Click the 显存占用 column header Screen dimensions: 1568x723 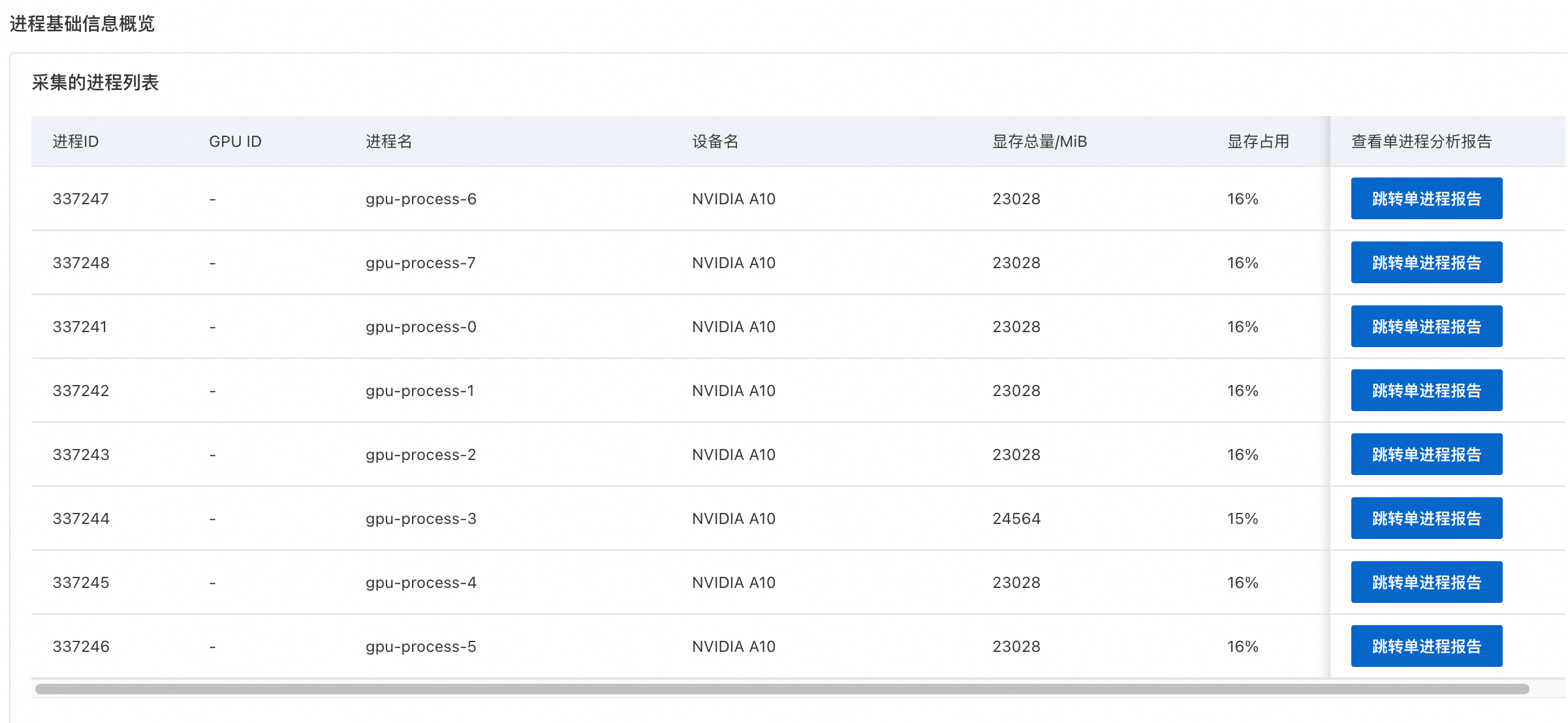pos(1258,142)
